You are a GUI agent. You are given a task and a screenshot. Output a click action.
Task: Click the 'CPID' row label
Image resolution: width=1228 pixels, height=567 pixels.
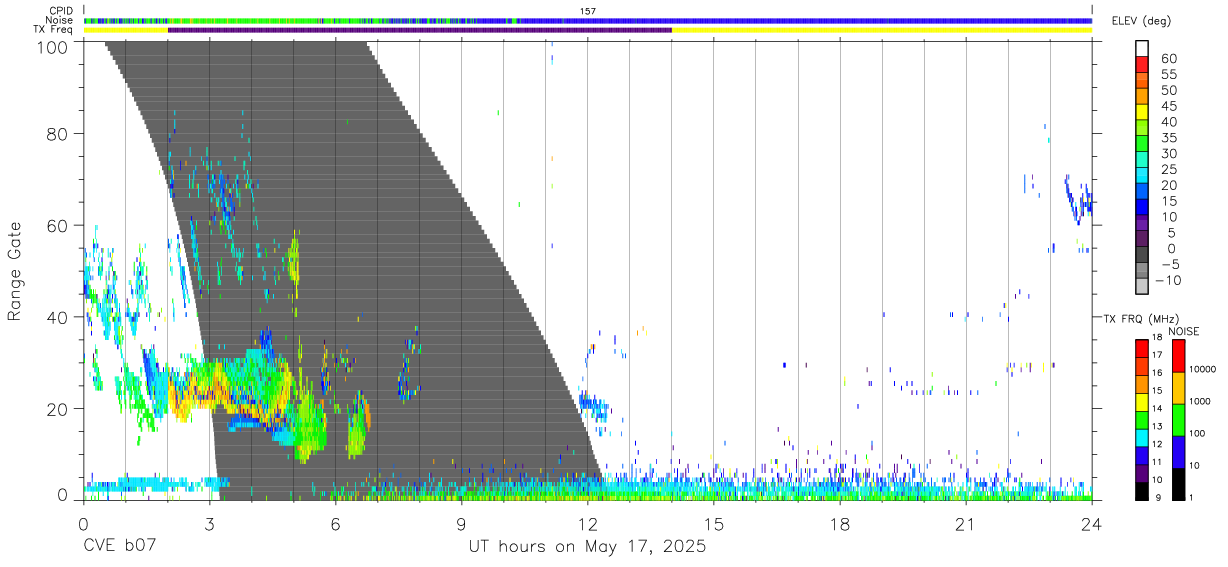click(61, 11)
